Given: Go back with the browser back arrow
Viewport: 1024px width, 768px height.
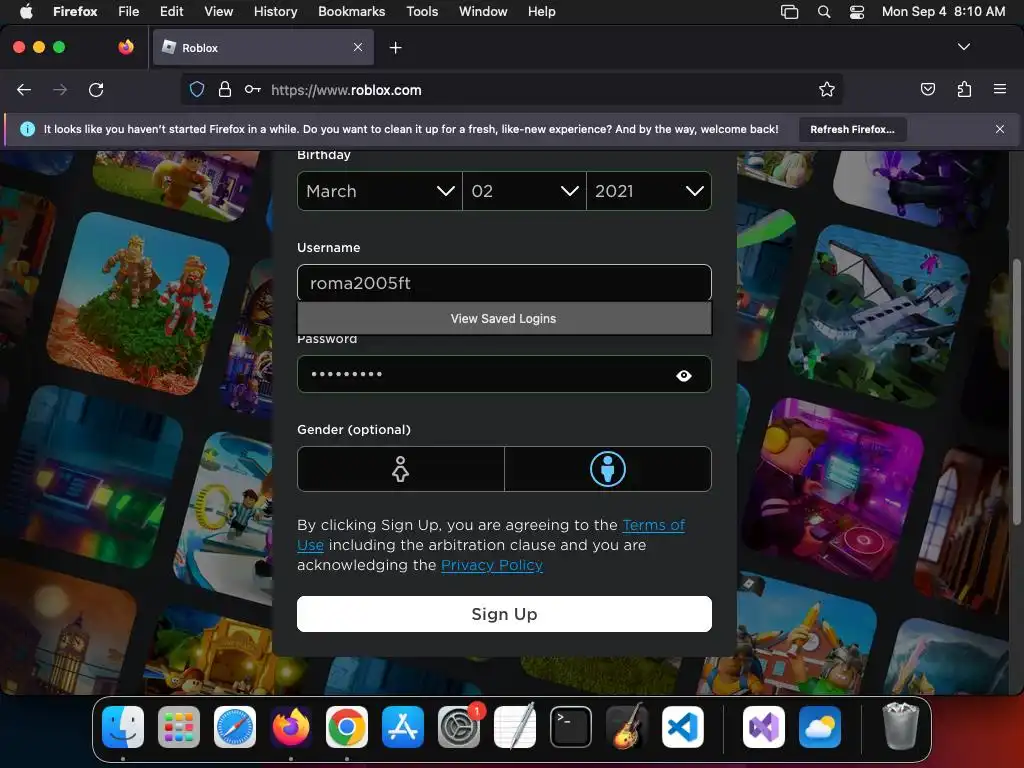Looking at the screenshot, I should pos(24,89).
